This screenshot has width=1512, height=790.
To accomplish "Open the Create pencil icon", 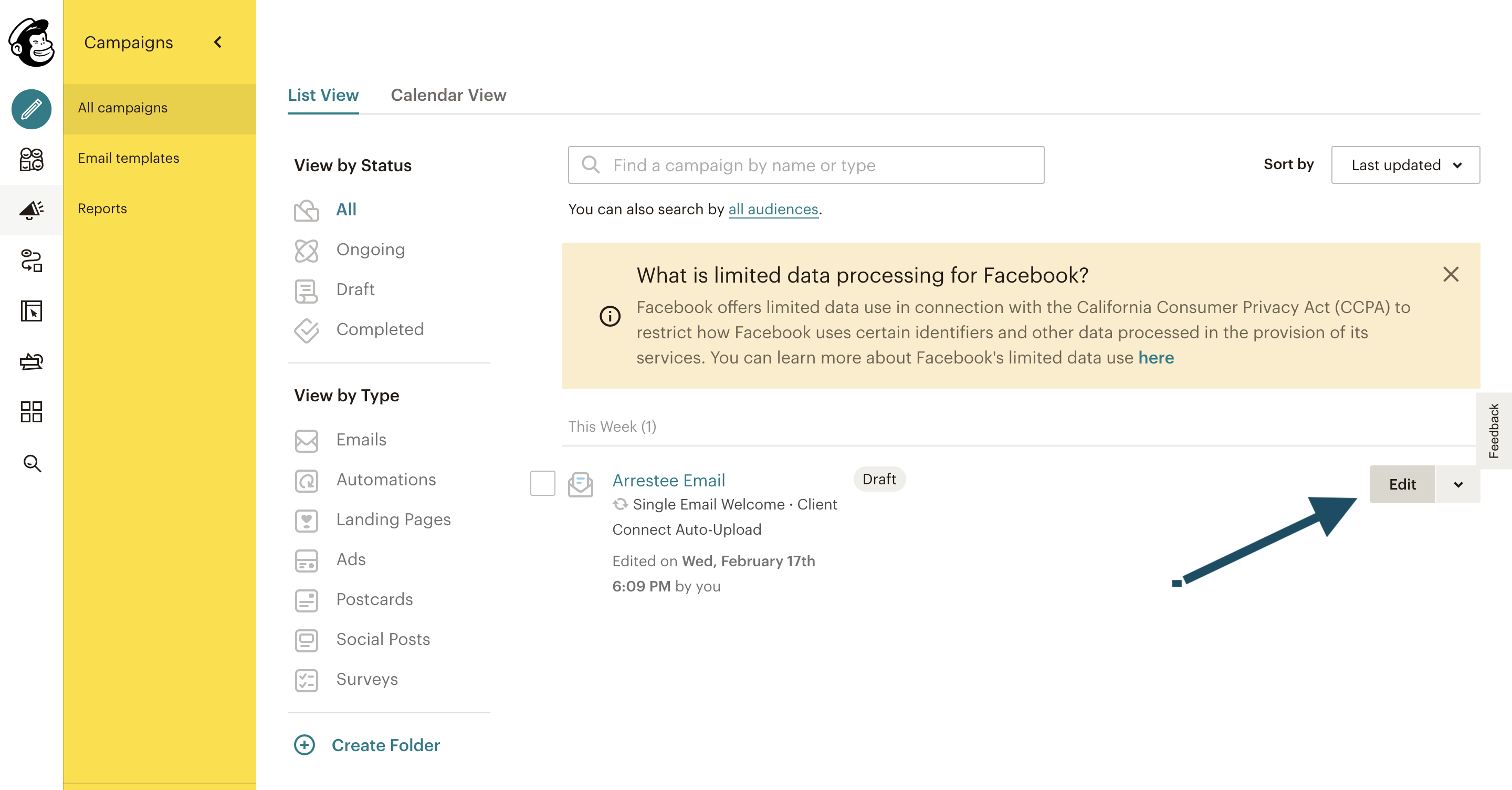I will [x=31, y=109].
